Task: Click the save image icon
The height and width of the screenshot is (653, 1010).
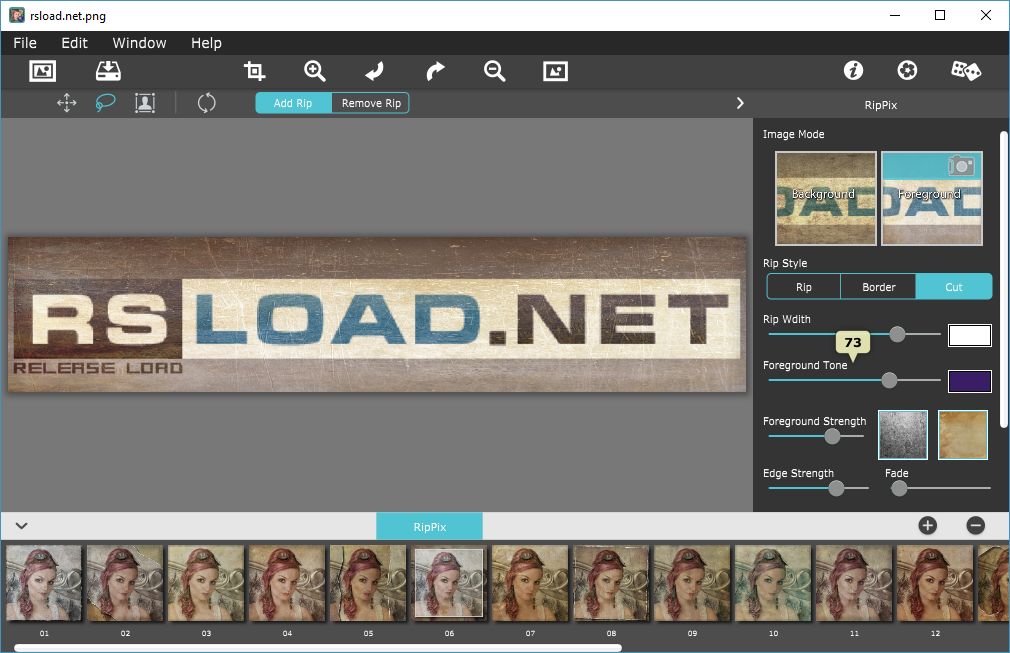Action: click(108, 71)
